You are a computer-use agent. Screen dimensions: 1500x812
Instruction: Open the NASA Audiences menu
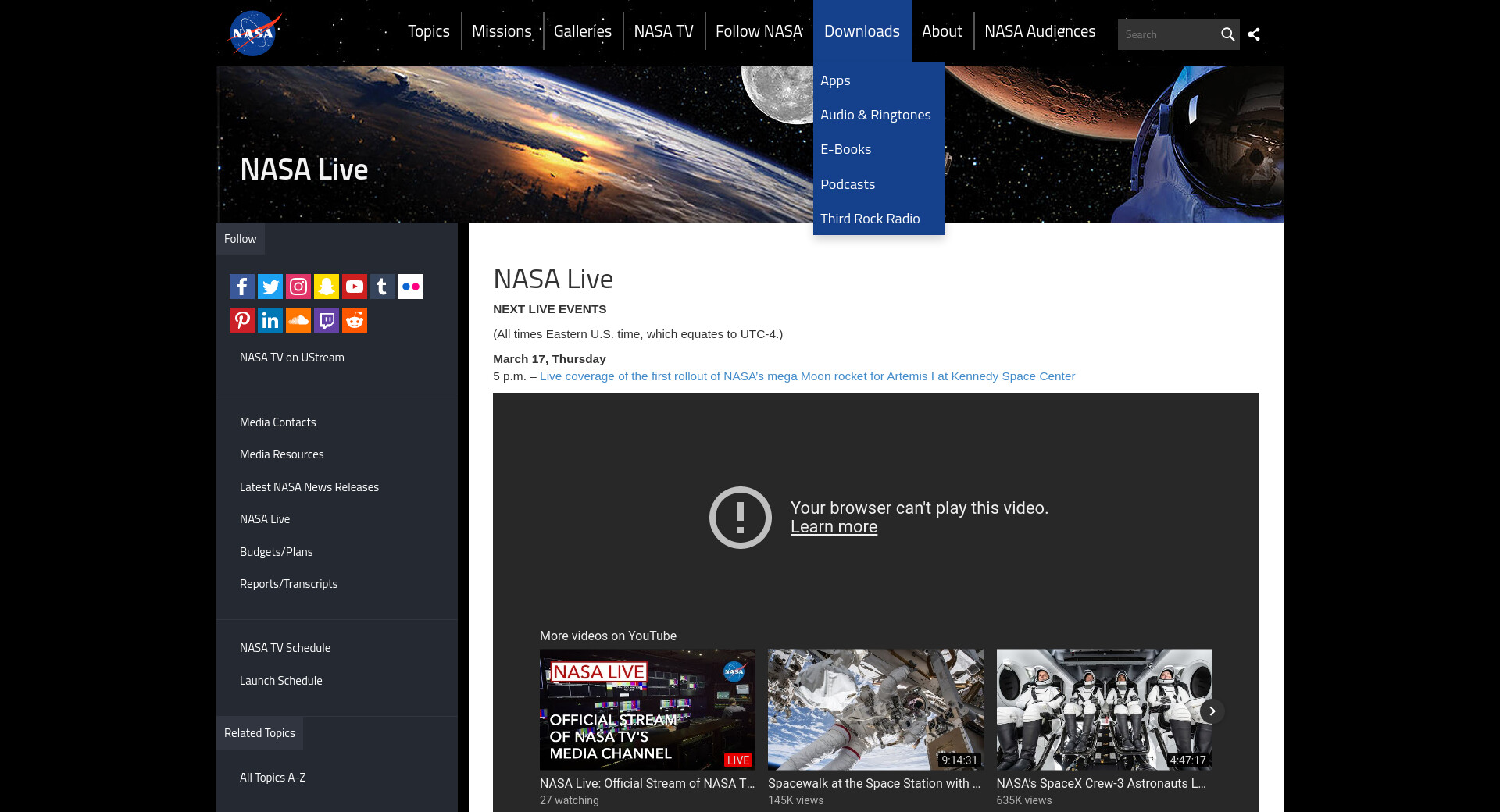coord(1040,31)
